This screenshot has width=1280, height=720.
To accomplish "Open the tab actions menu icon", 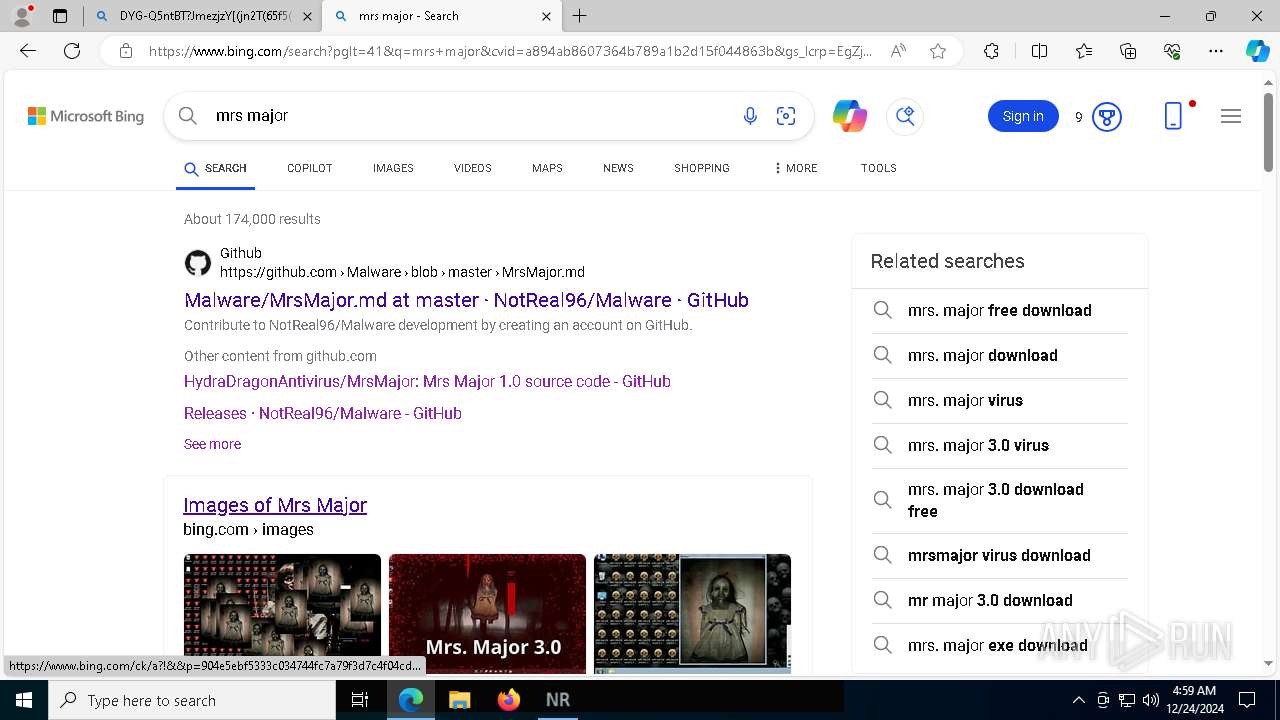I will click(60, 16).
